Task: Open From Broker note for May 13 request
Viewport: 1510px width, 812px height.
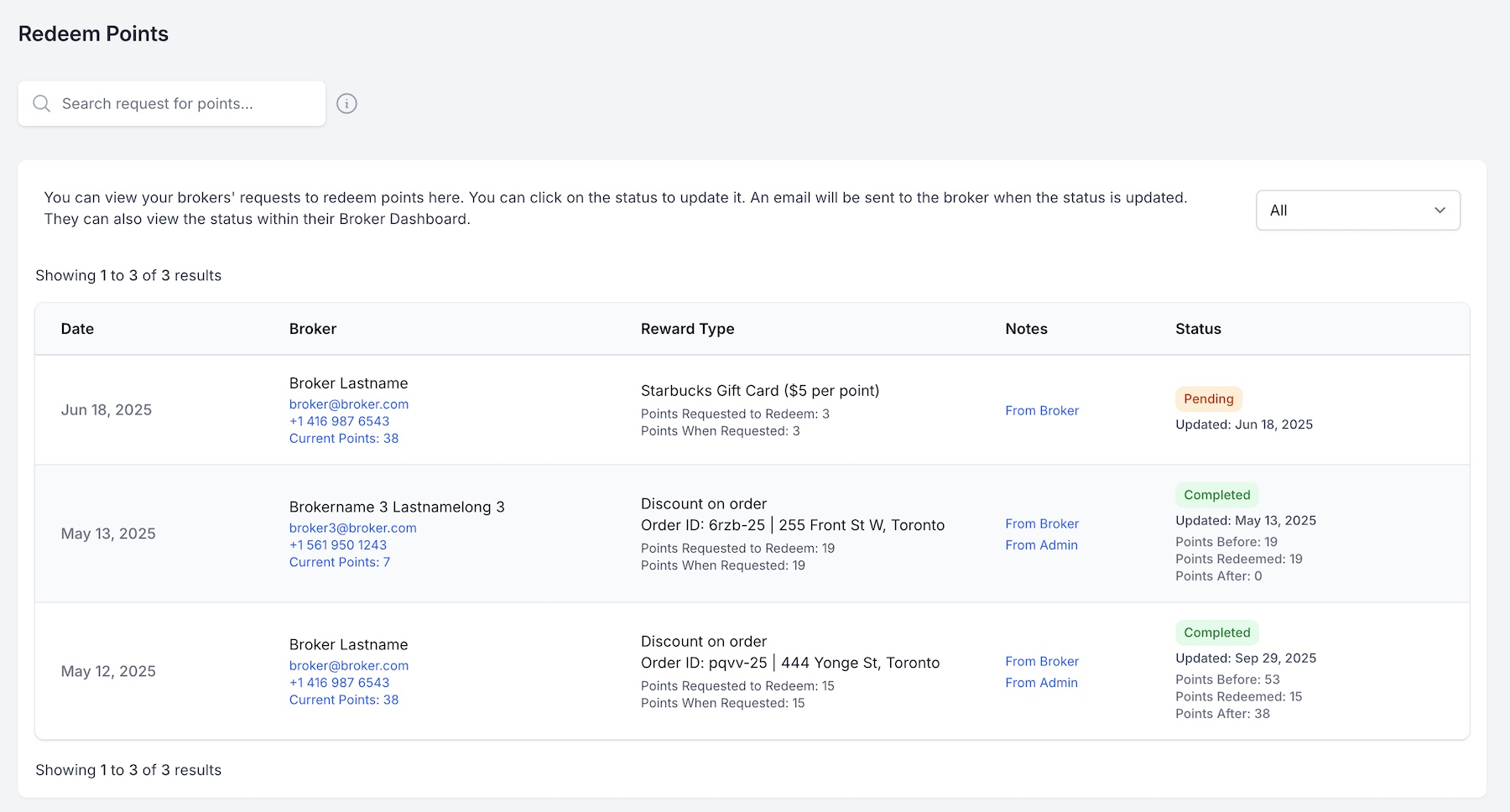Action: [x=1042, y=523]
